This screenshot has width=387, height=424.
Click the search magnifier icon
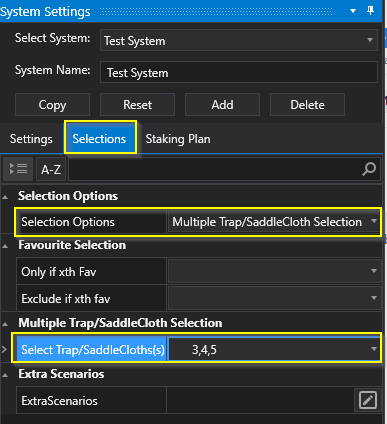click(369, 169)
